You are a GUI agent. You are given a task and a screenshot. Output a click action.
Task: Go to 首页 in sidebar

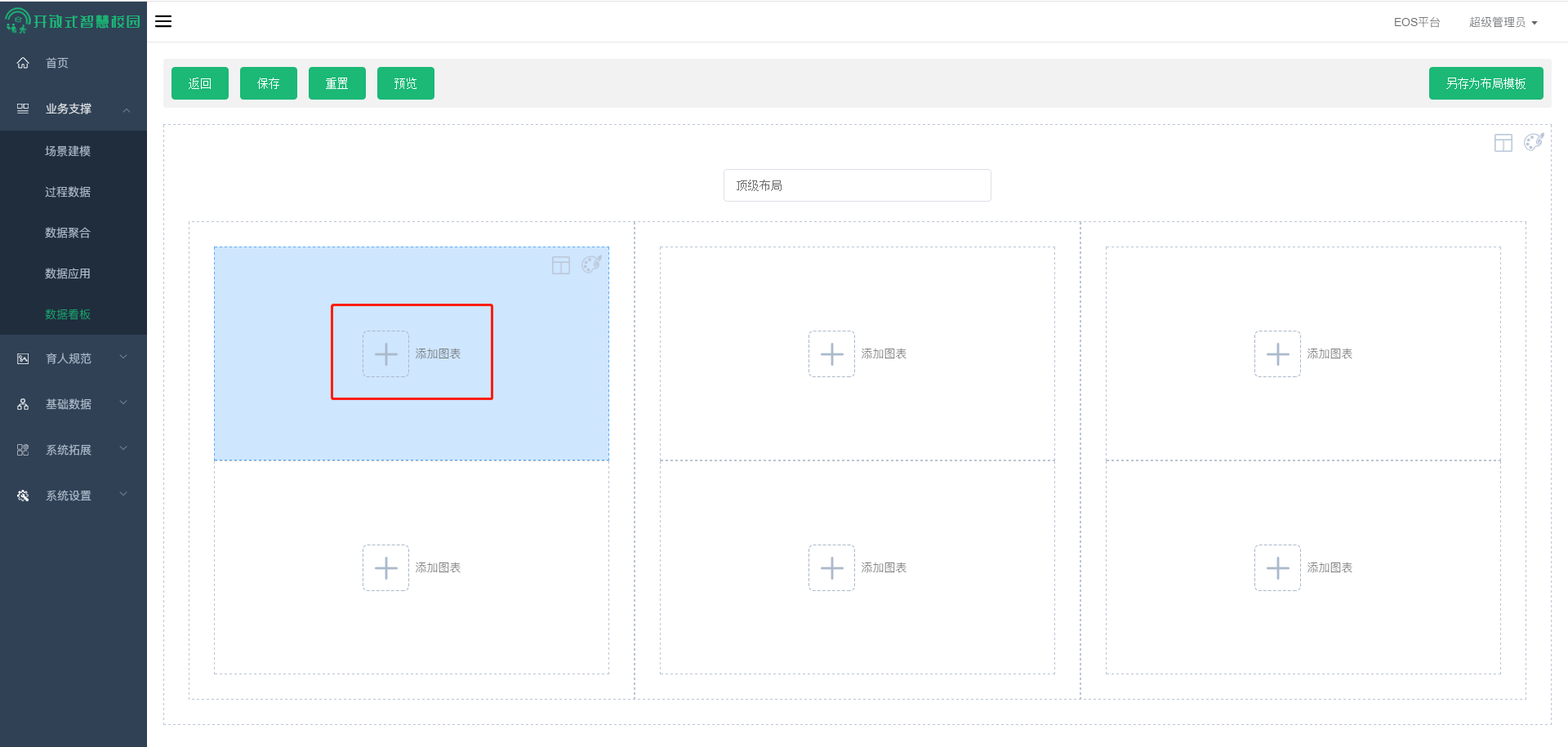(x=57, y=63)
